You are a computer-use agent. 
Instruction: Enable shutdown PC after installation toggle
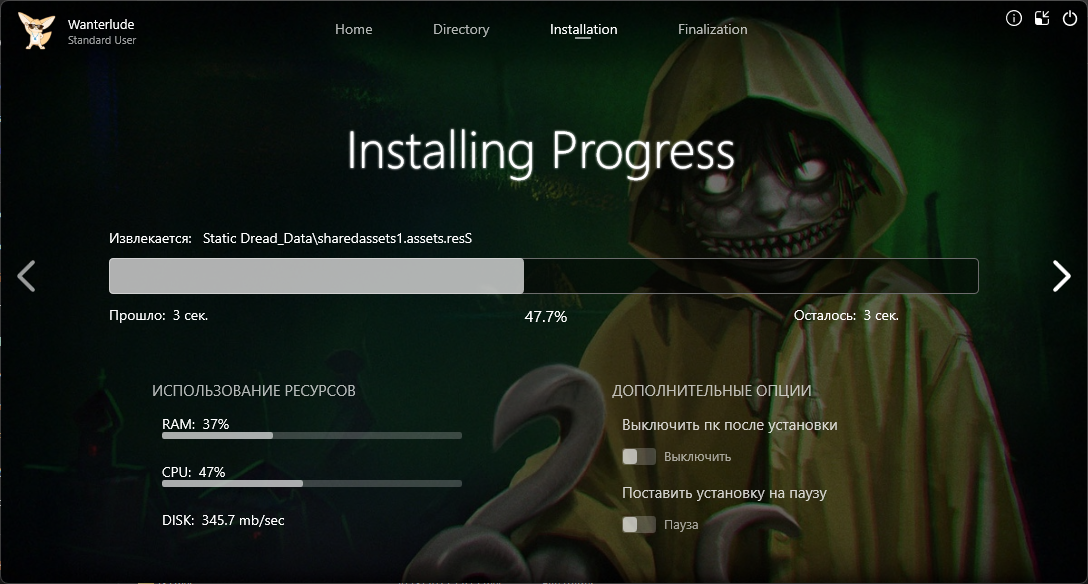pos(639,457)
